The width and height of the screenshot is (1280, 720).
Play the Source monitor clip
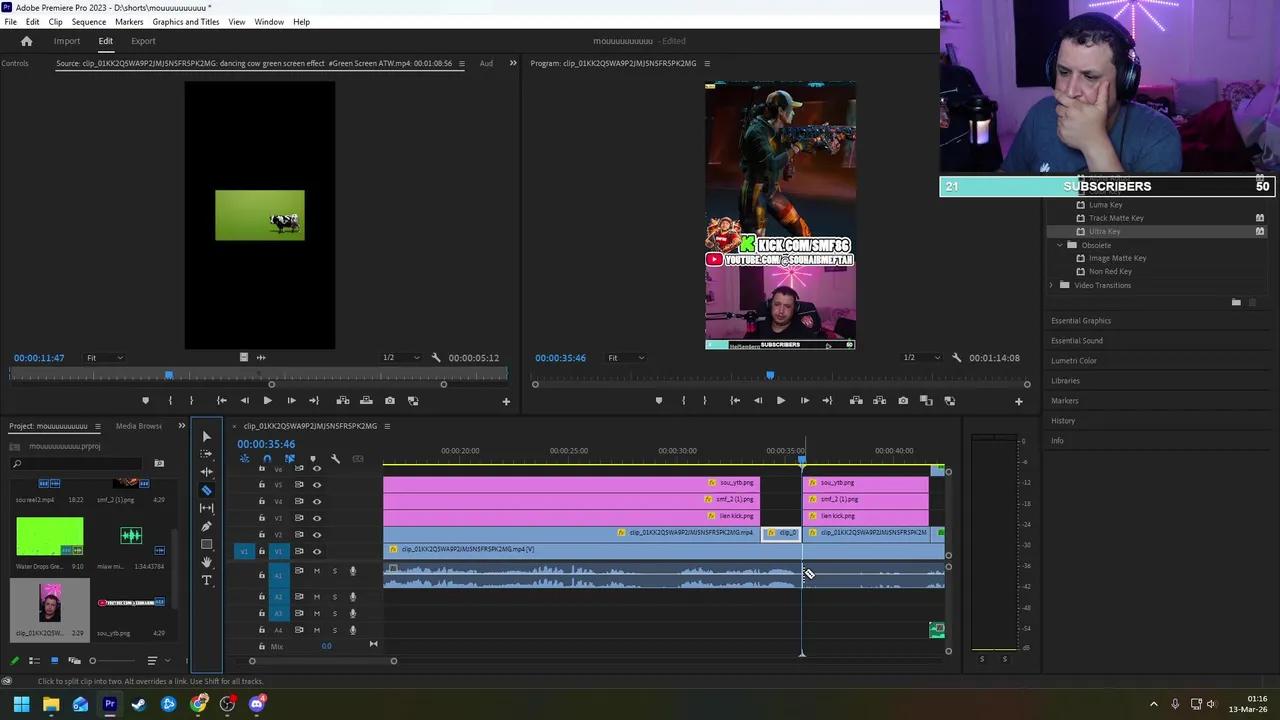click(267, 400)
